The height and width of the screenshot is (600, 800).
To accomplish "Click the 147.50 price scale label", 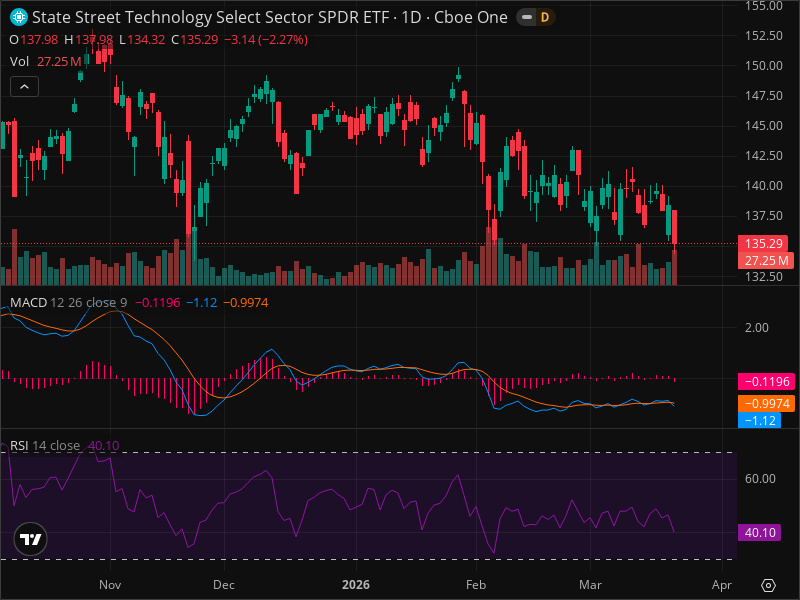I will 764,96.
